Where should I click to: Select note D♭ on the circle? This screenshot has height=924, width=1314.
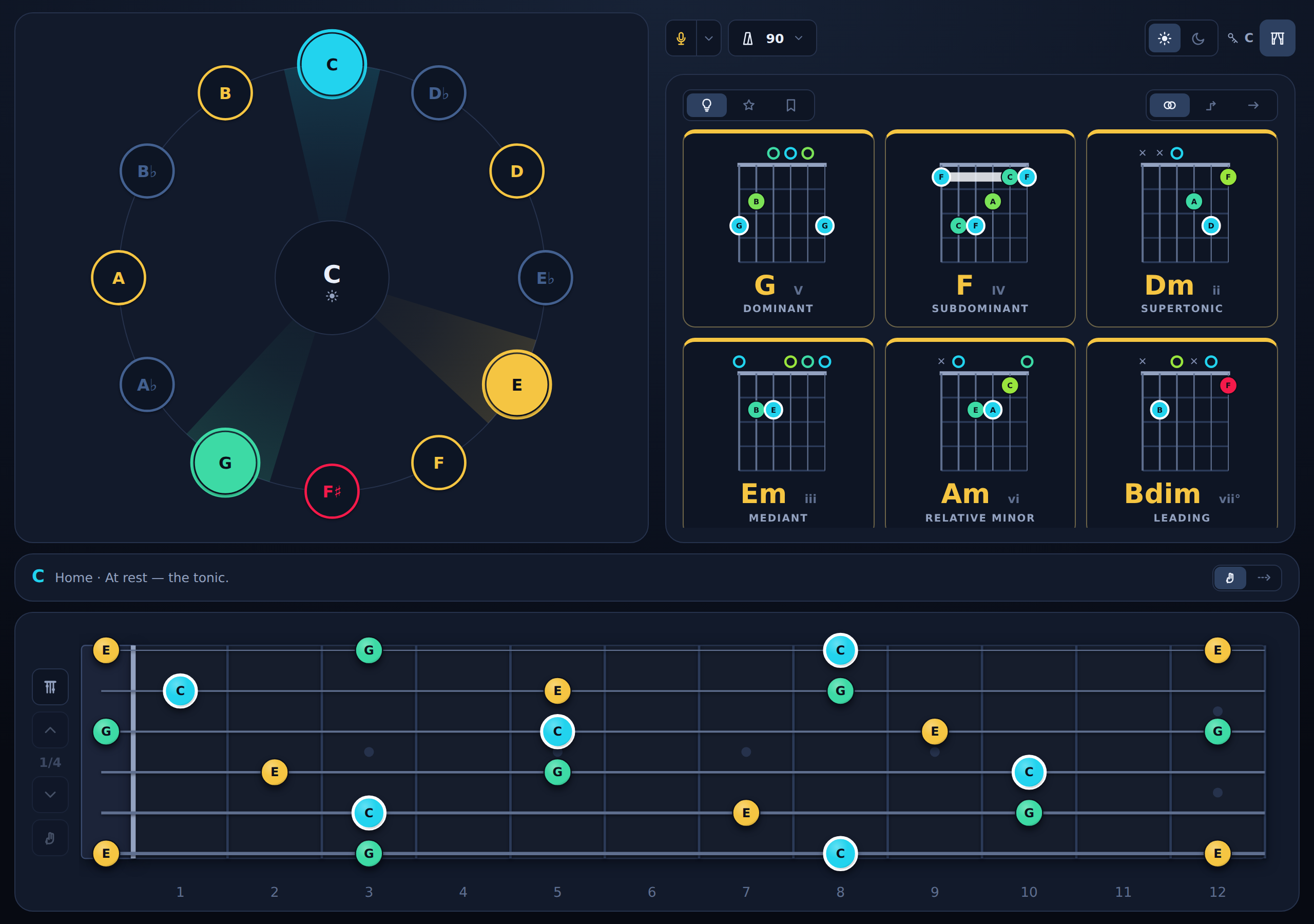tap(438, 93)
